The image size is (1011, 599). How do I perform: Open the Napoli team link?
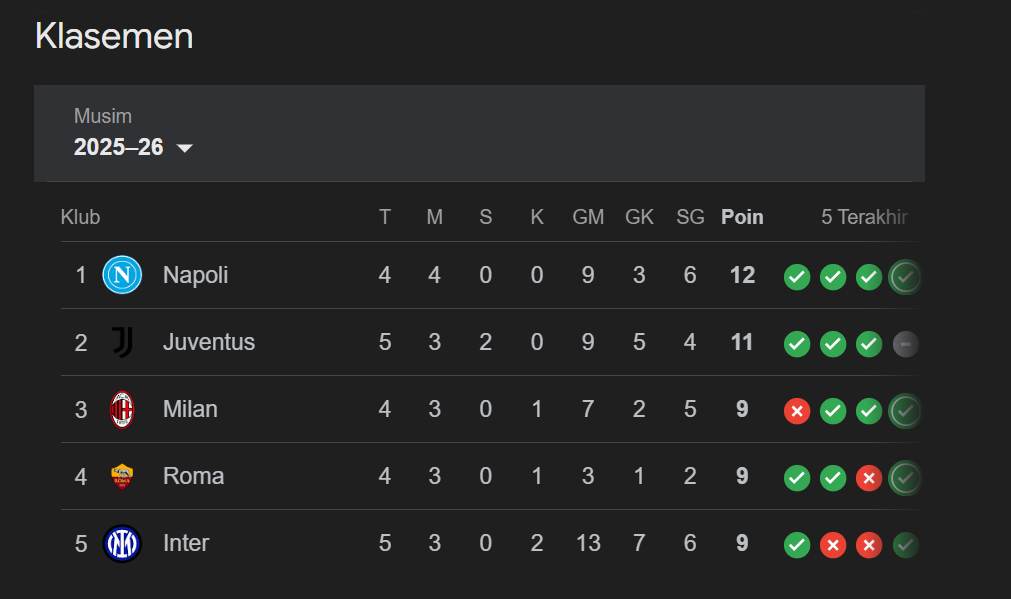(195, 275)
